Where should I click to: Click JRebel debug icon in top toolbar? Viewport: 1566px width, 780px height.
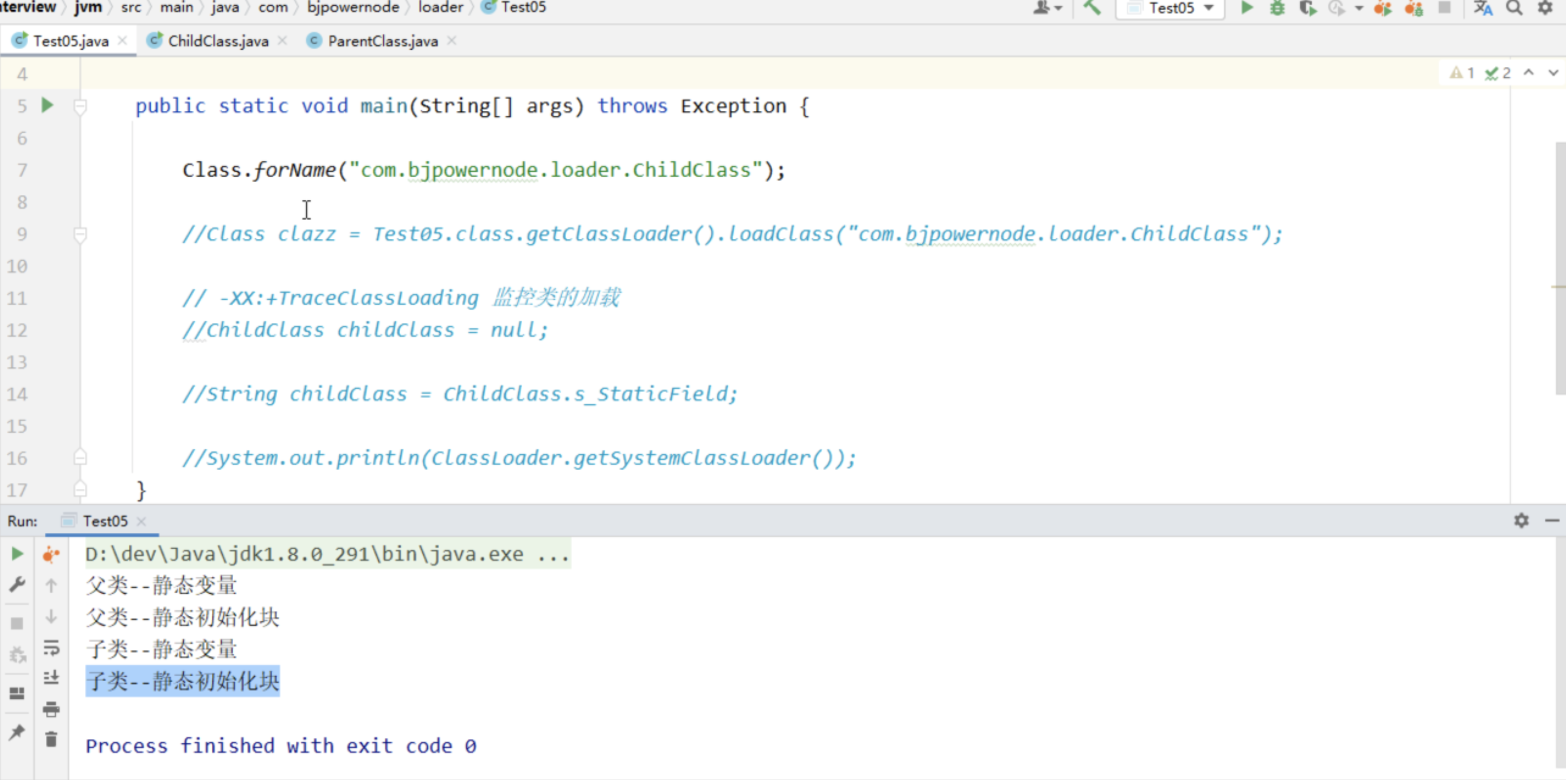click(1414, 8)
